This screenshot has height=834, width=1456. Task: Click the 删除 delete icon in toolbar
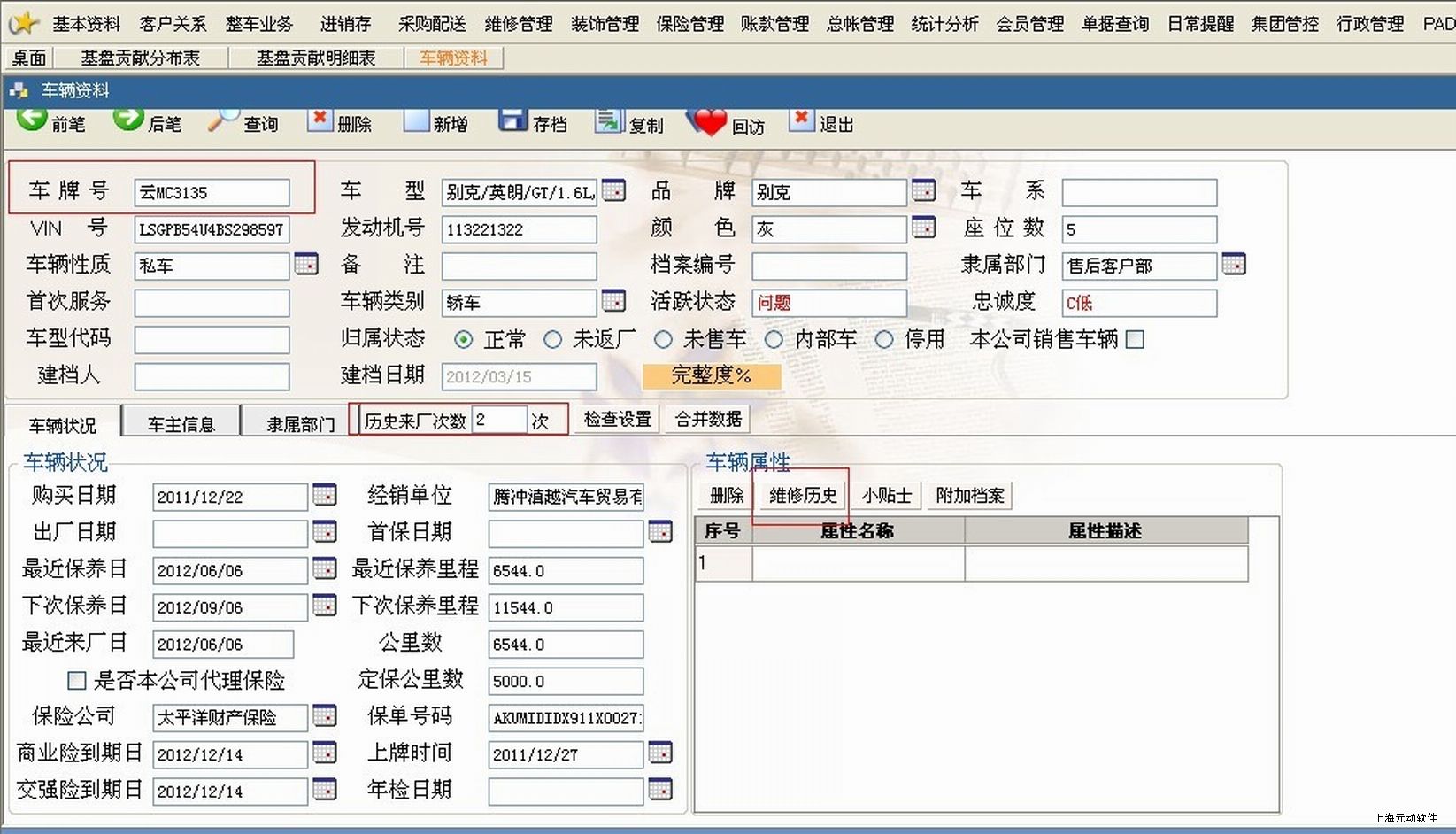point(320,120)
